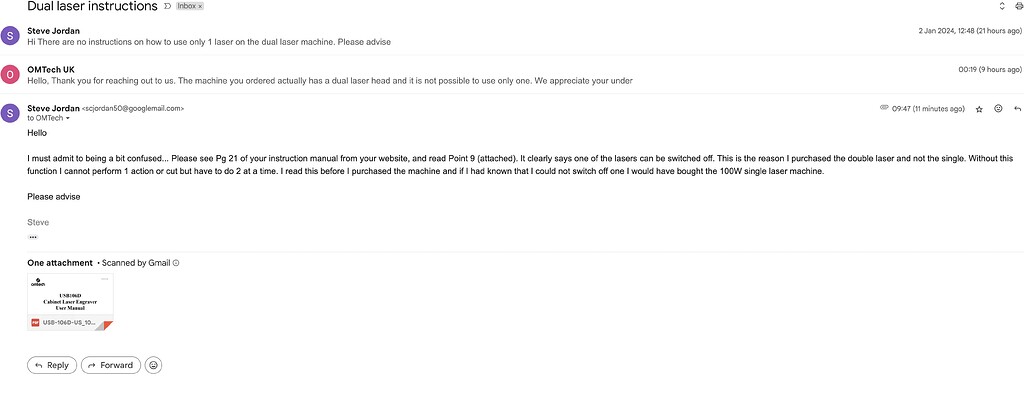Screen dimensions: 1024x398
Task: Click the pink OMTech UK avatar
Action: click(x=10, y=75)
